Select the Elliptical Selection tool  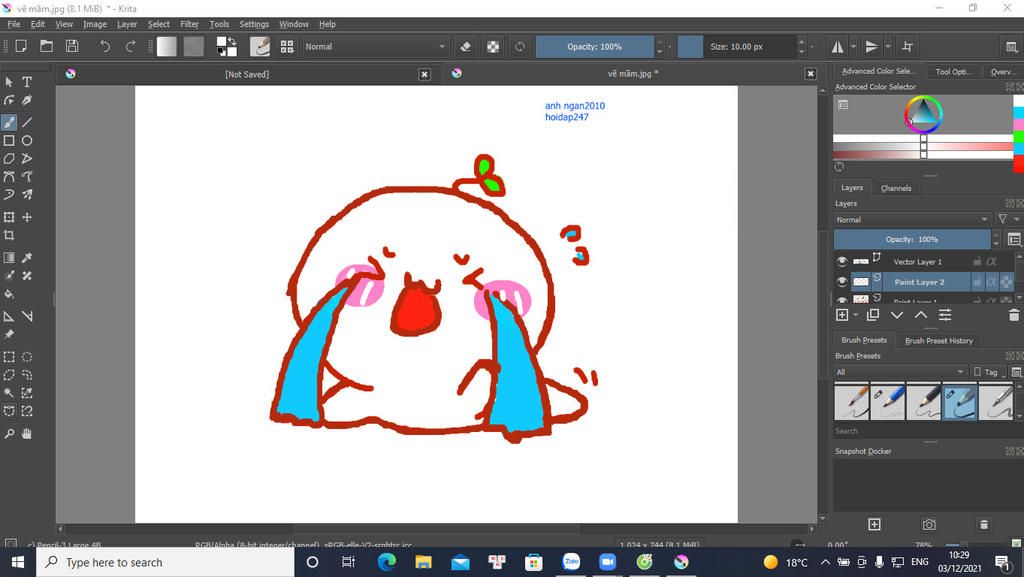click(27, 357)
